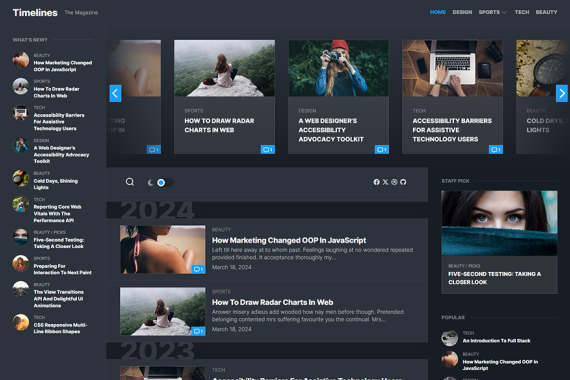Click Design category label in carousel card
This screenshot has width=570, height=380.
pyautogui.click(x=308, y=111)
